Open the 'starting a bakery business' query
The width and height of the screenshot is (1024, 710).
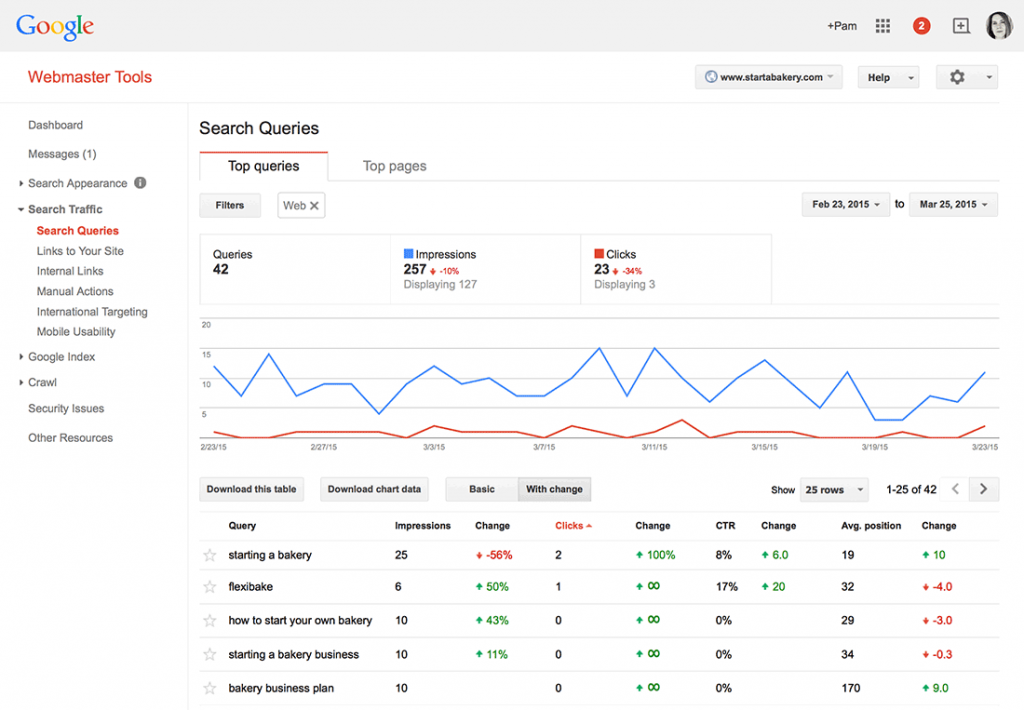tap(293, 654)
